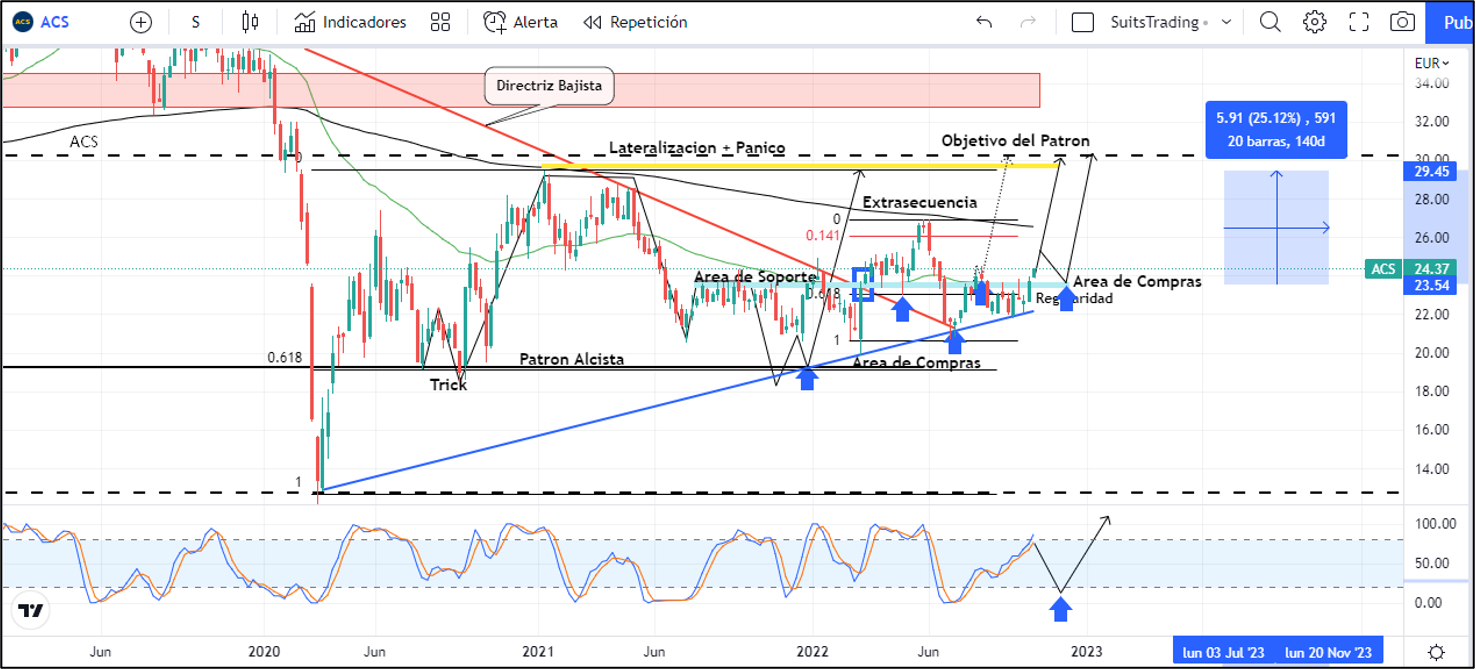Click the compare/add symbol plus icon
The image size is (1476, 670).
tap(141, 22)
